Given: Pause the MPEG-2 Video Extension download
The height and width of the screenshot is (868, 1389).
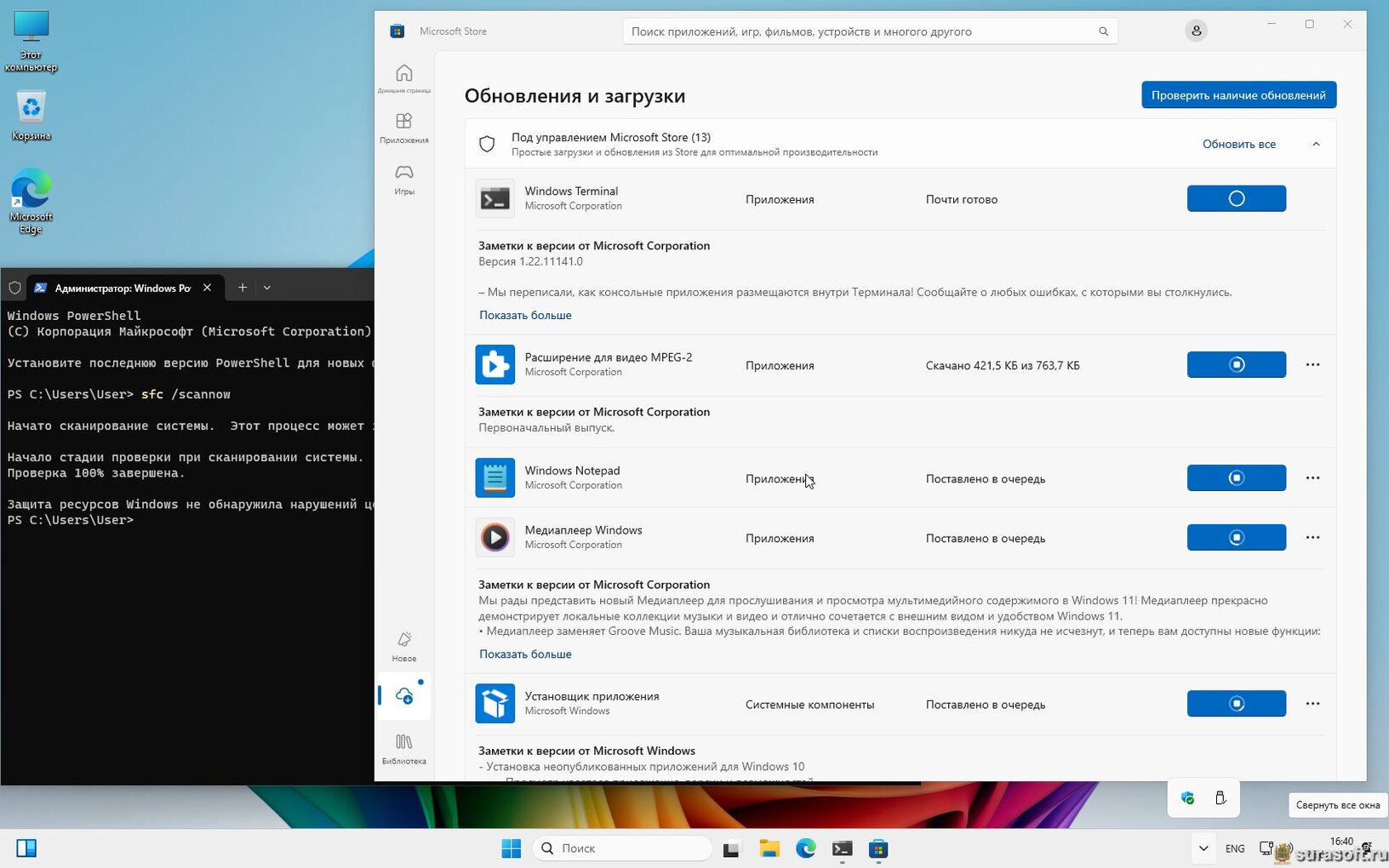Looking at the screenshot, I should (1236, 364).
